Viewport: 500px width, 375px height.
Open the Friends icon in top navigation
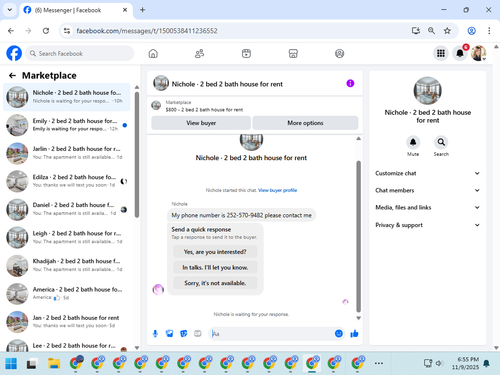pos(199,53)
